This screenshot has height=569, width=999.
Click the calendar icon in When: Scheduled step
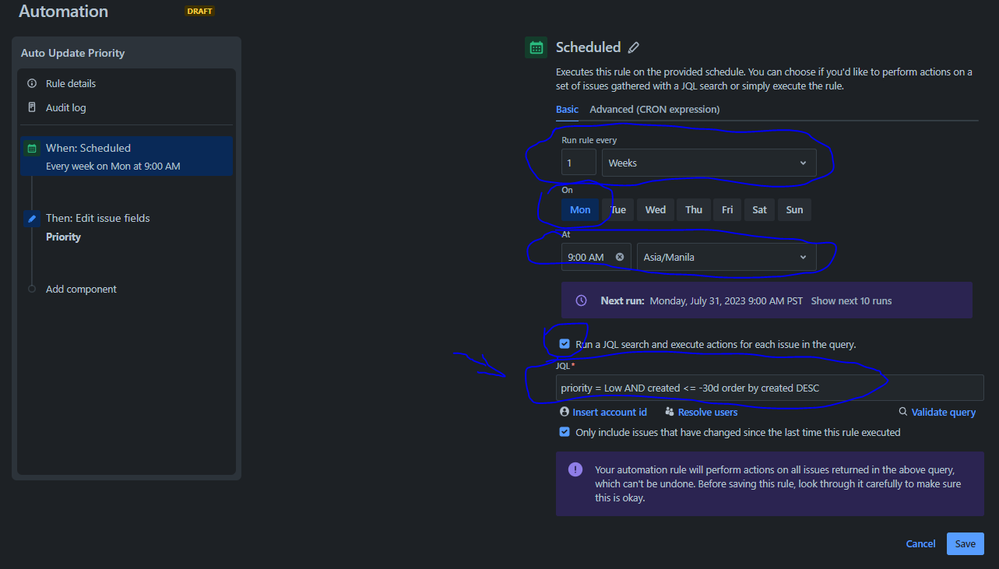click(x=32, y=148)
